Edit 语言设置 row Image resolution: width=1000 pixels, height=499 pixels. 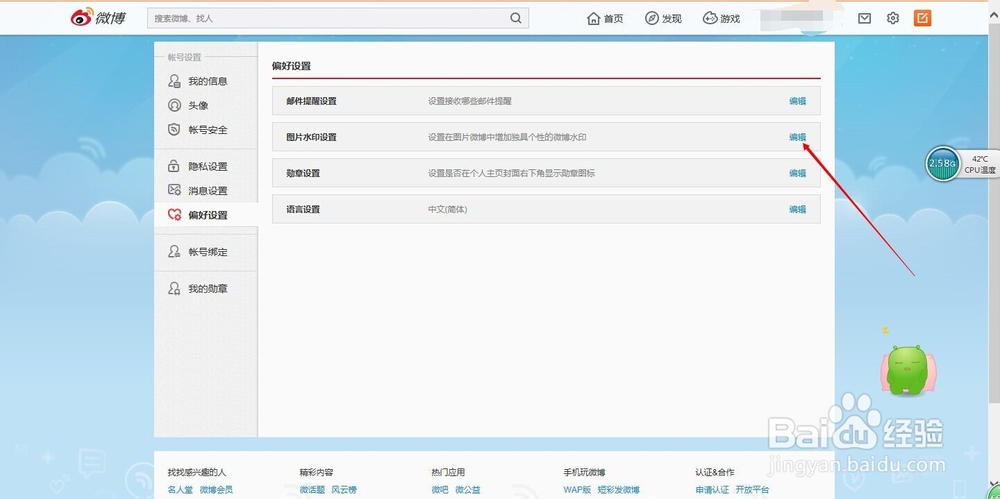[x=797, y=209]
